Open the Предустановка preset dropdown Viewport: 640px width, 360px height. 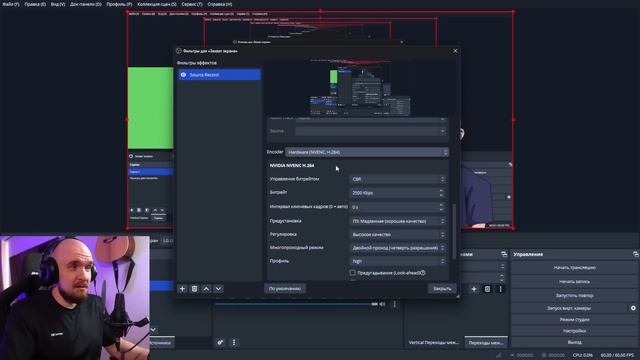click(398, 221)
